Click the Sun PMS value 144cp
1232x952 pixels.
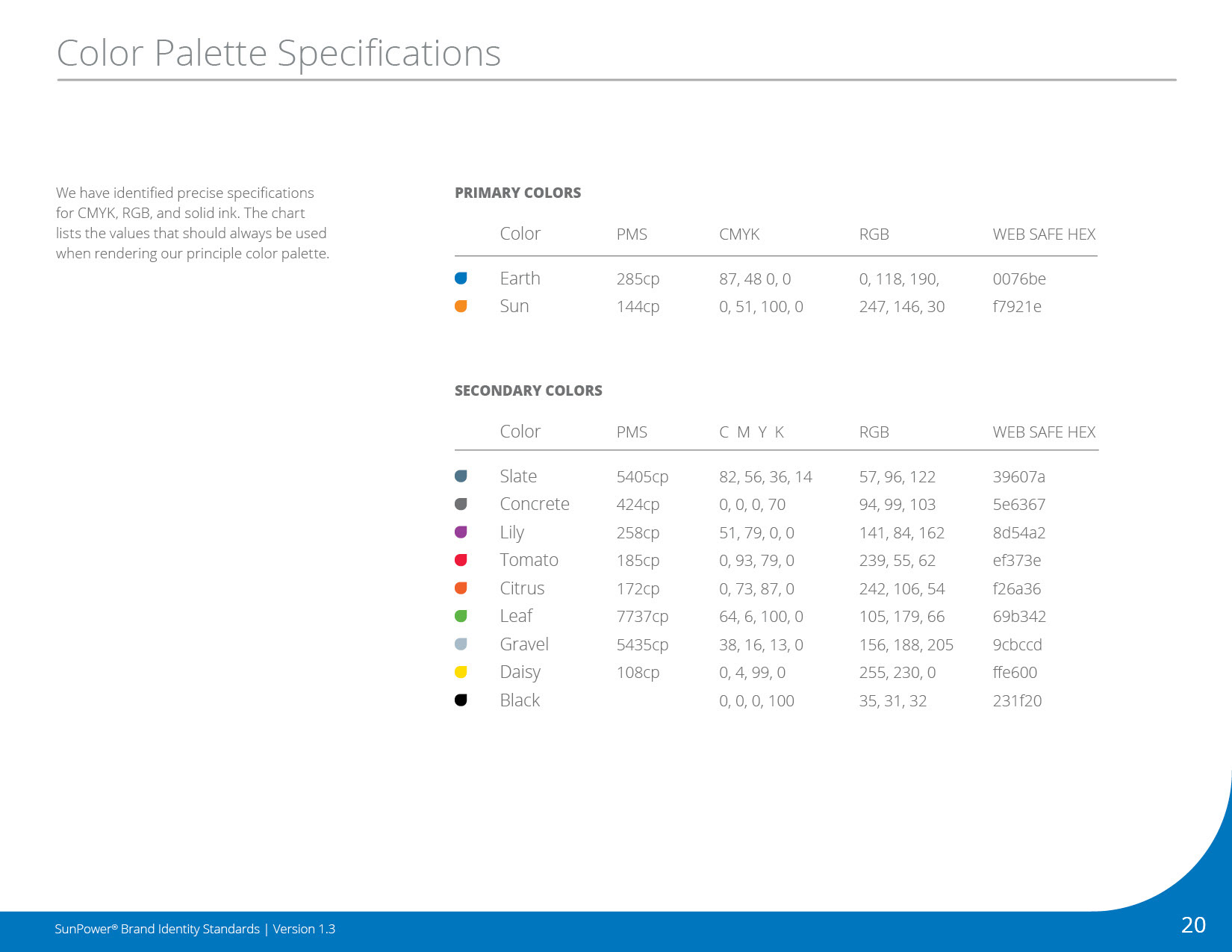click(x=638, y=307)
